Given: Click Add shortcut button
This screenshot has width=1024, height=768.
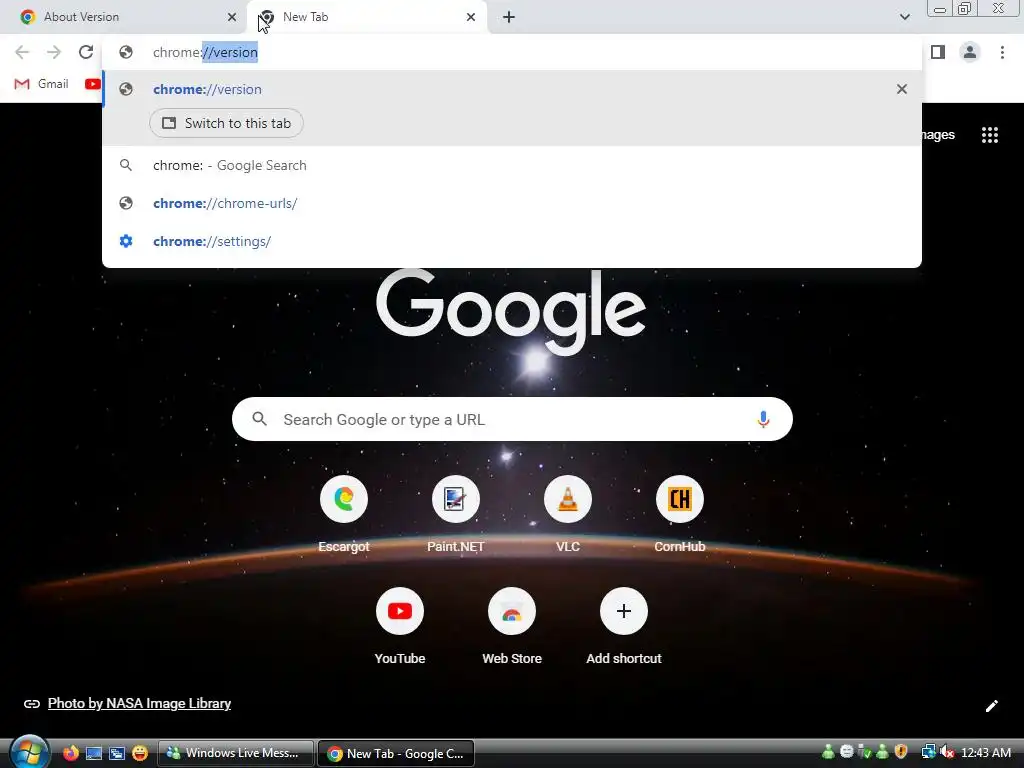Looking at the screenshot, I should [x=624, y=627].
